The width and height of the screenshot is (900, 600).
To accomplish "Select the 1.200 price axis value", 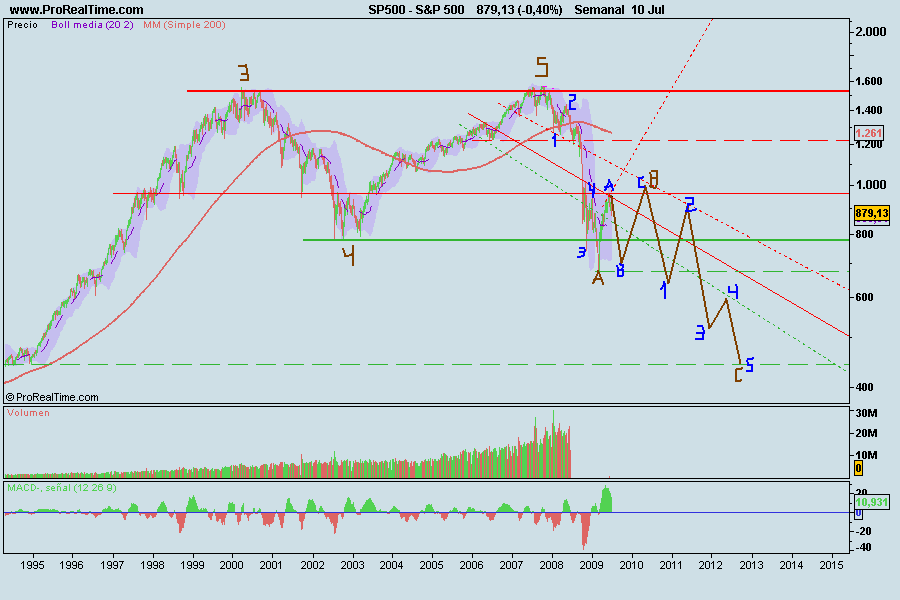I will click(869, 144).
